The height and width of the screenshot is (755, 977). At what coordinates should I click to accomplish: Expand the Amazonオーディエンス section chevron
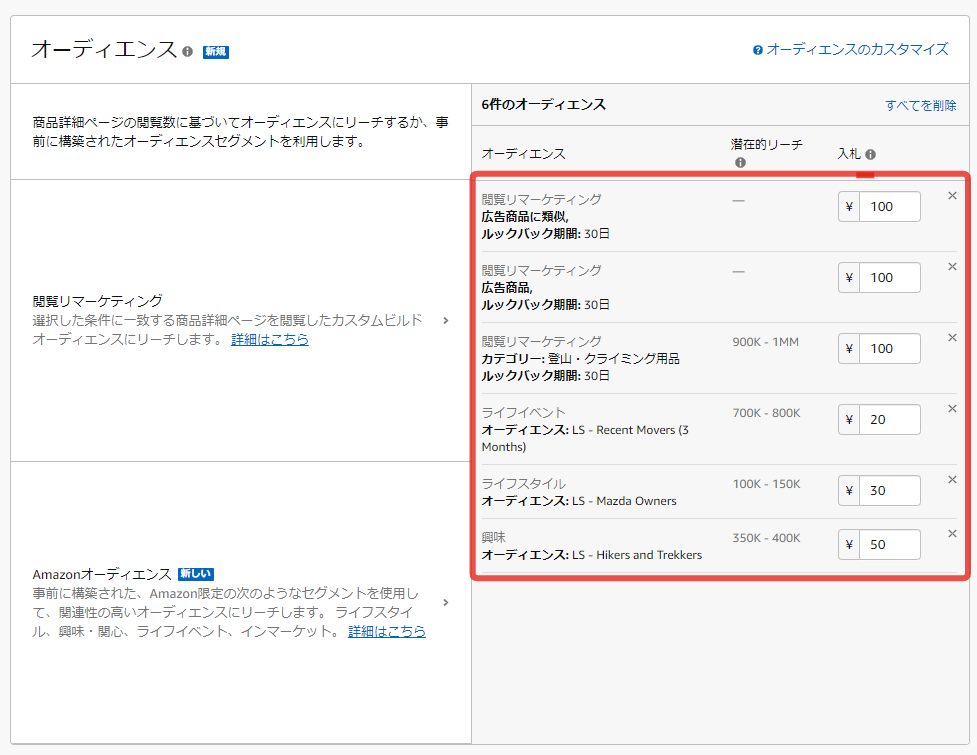pyautogui.click(x=445, y=602)
